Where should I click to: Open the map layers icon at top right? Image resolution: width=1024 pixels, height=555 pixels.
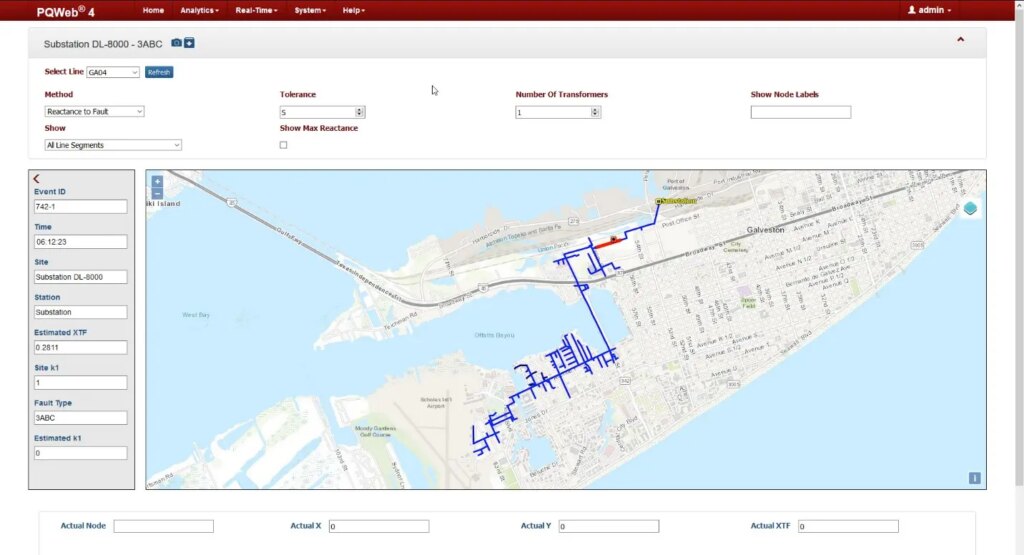970,208
